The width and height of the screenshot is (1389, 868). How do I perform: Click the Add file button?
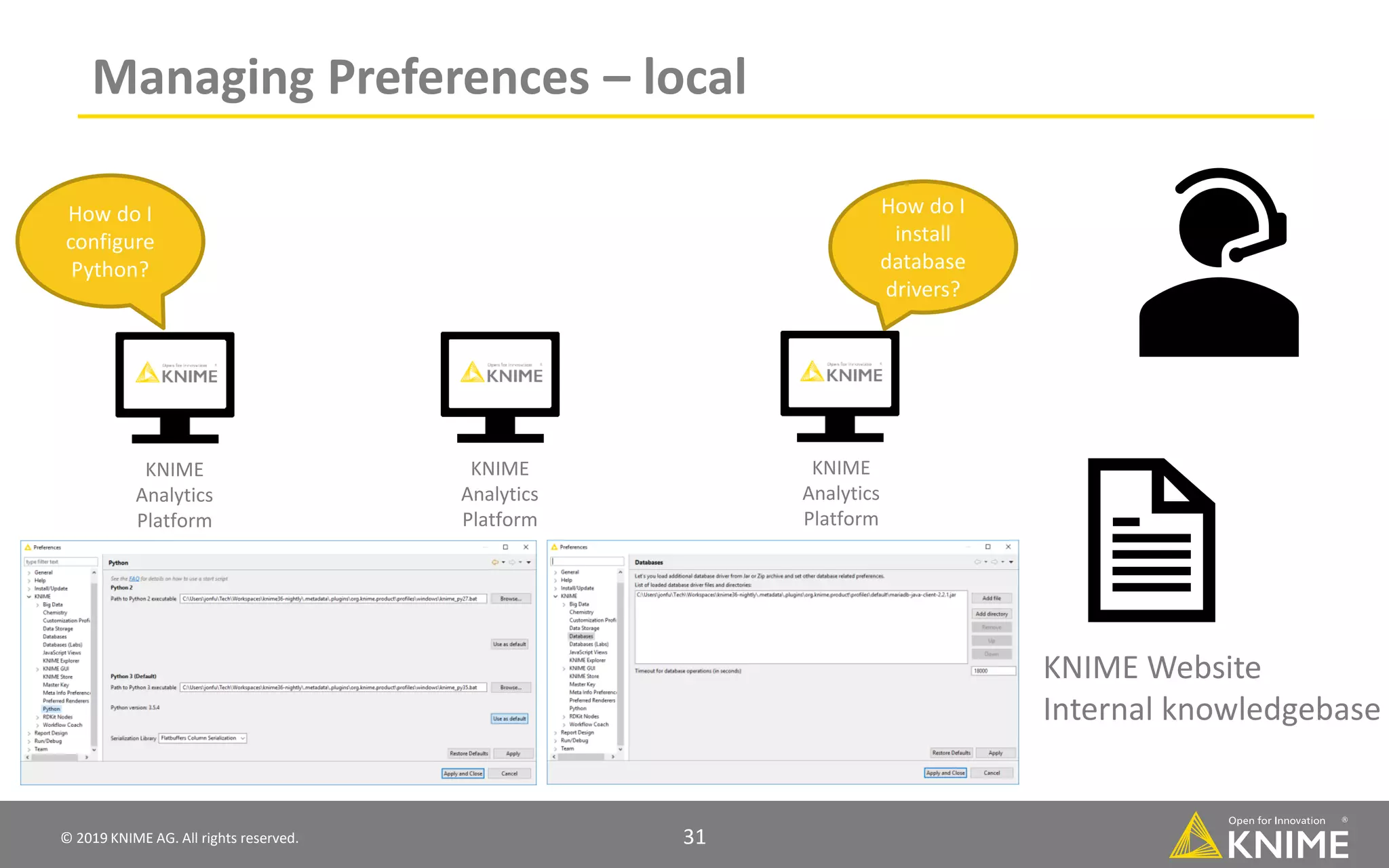point(992,598)
